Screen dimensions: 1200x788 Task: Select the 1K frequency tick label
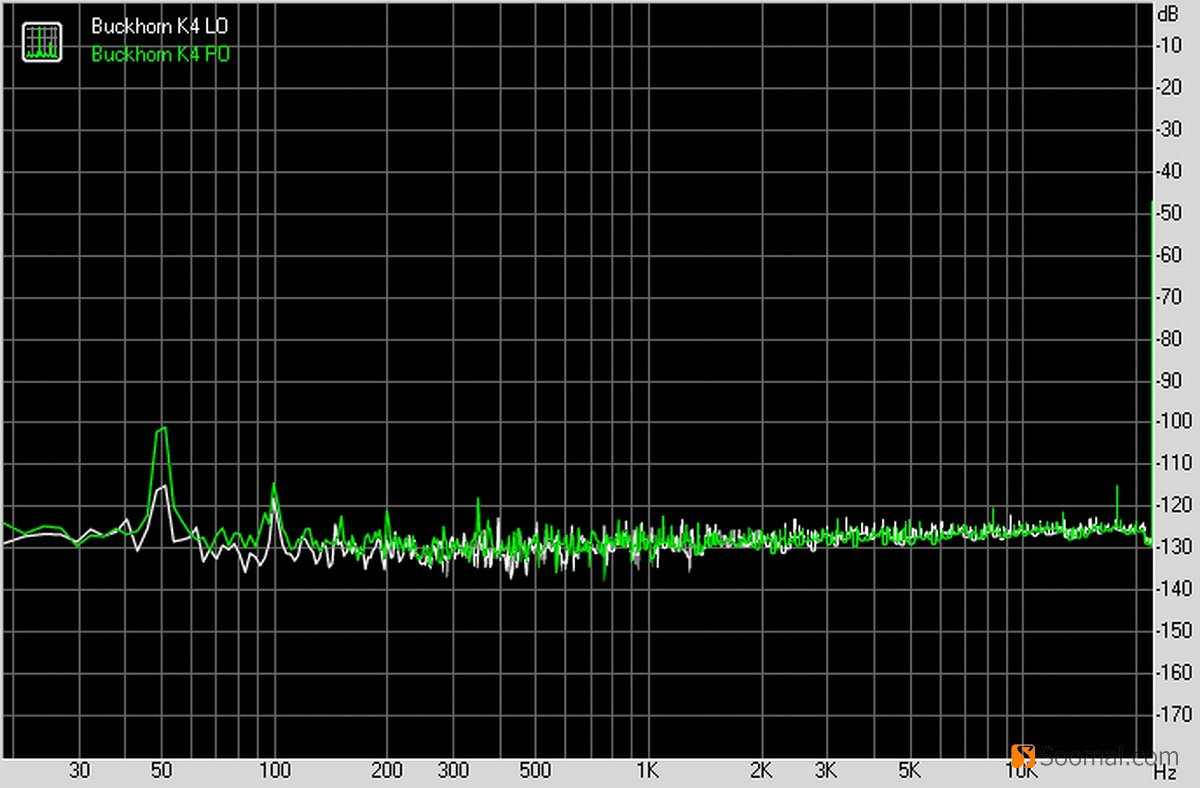point(647,771)
